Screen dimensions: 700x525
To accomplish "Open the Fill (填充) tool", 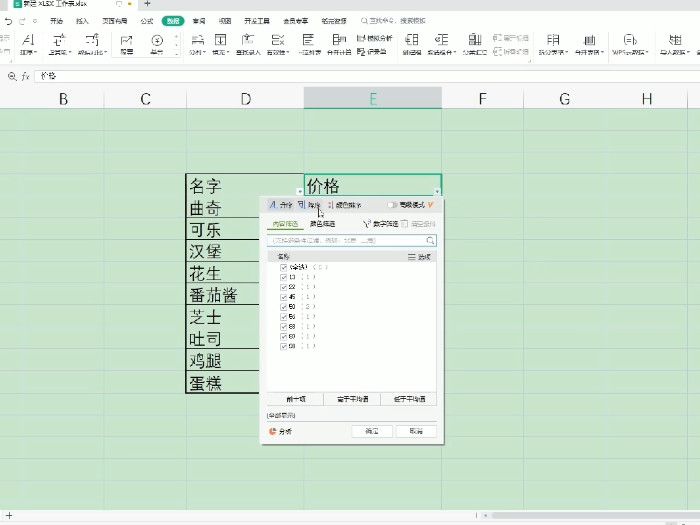I will [221, 44].
